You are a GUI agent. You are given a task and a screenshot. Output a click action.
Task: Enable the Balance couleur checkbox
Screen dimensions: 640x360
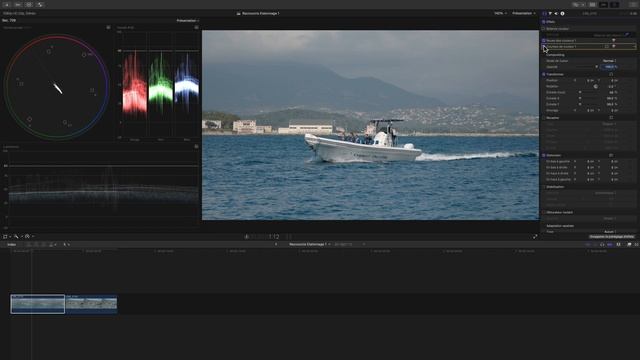pos(544,29)
